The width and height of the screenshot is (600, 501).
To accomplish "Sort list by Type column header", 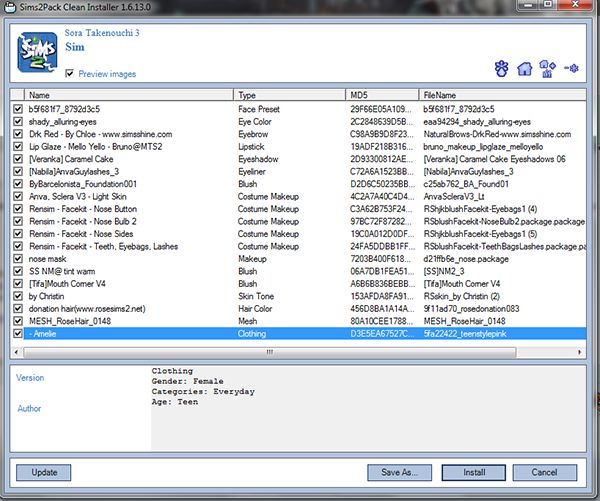I will tap(290, 95).
